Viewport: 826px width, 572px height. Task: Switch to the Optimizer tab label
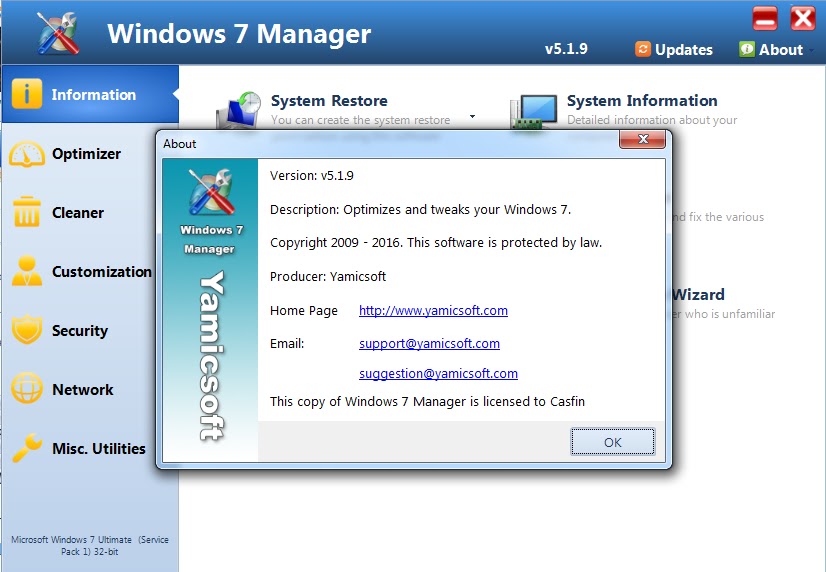[x=86, y=153]
